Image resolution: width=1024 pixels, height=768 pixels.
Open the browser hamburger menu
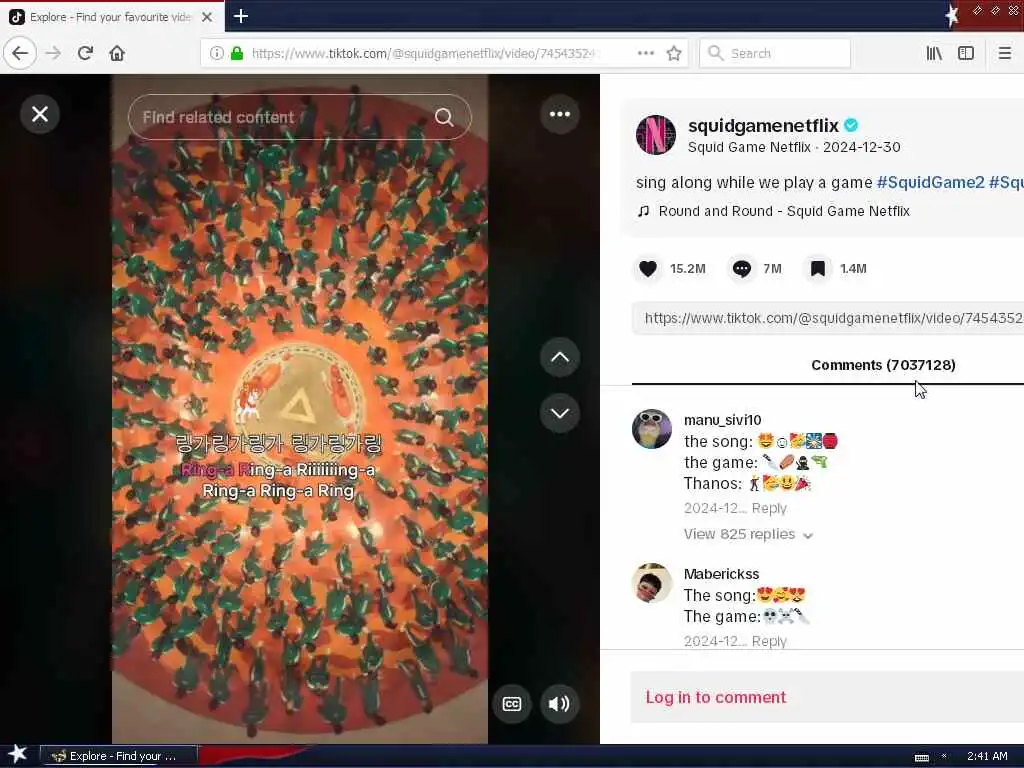[1004, 53]
